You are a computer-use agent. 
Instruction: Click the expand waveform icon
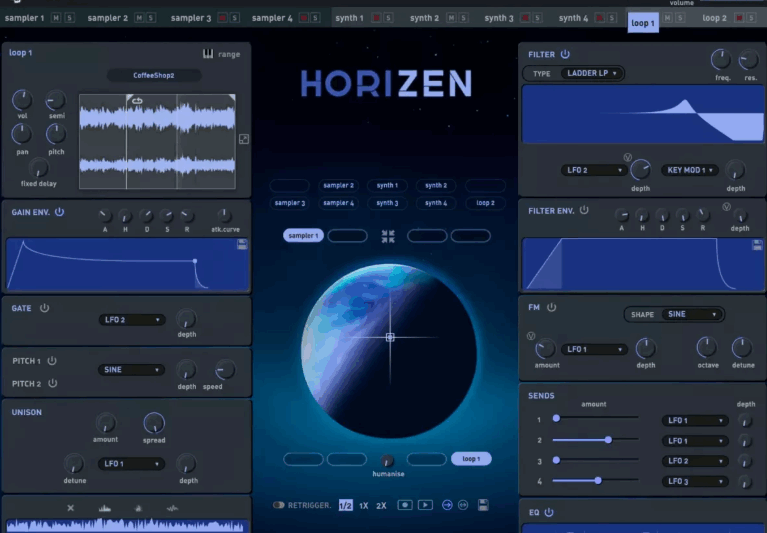click(x=244, y=139)
